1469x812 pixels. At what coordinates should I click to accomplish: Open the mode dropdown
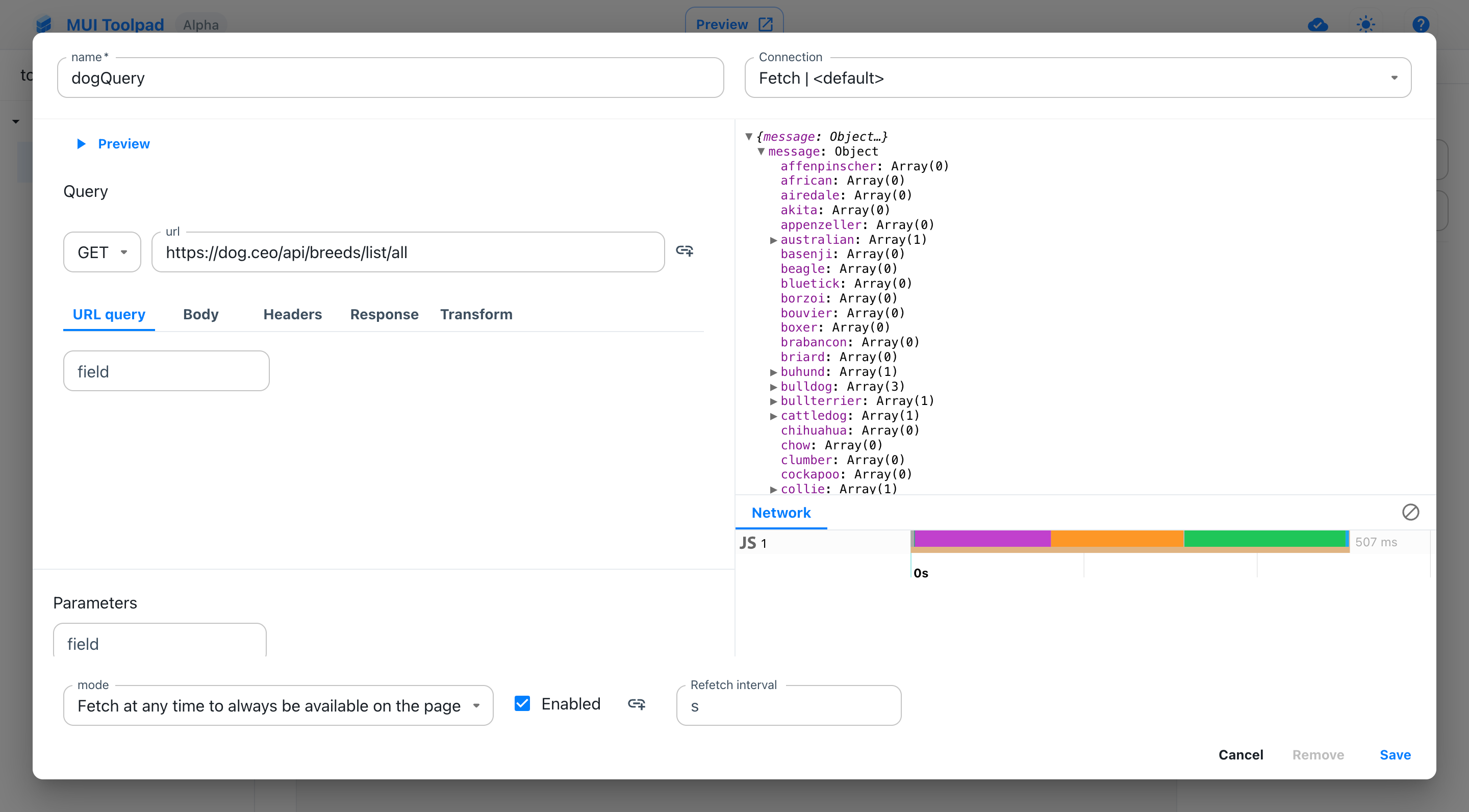point(278,705)
